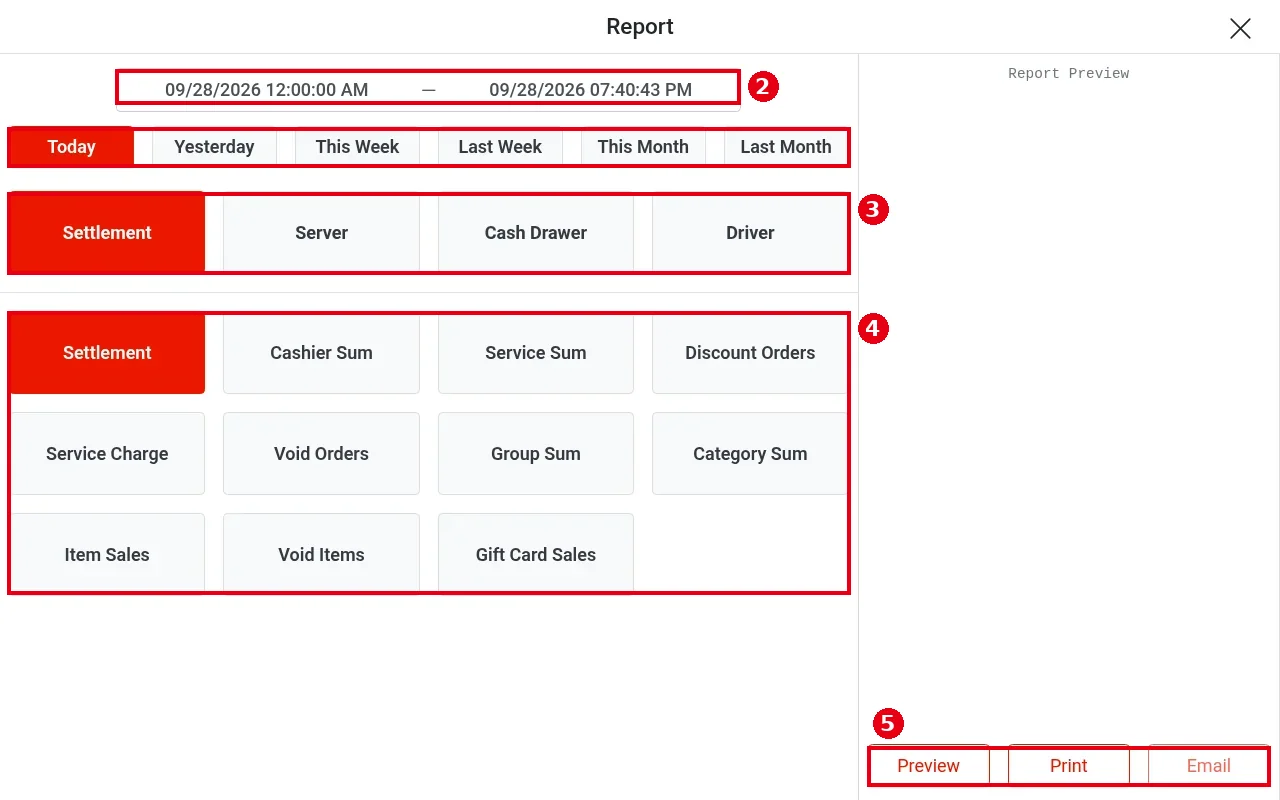Select the Group Sum report
This screenshot has height=800, width=1280.
click(x=536, y=454)
